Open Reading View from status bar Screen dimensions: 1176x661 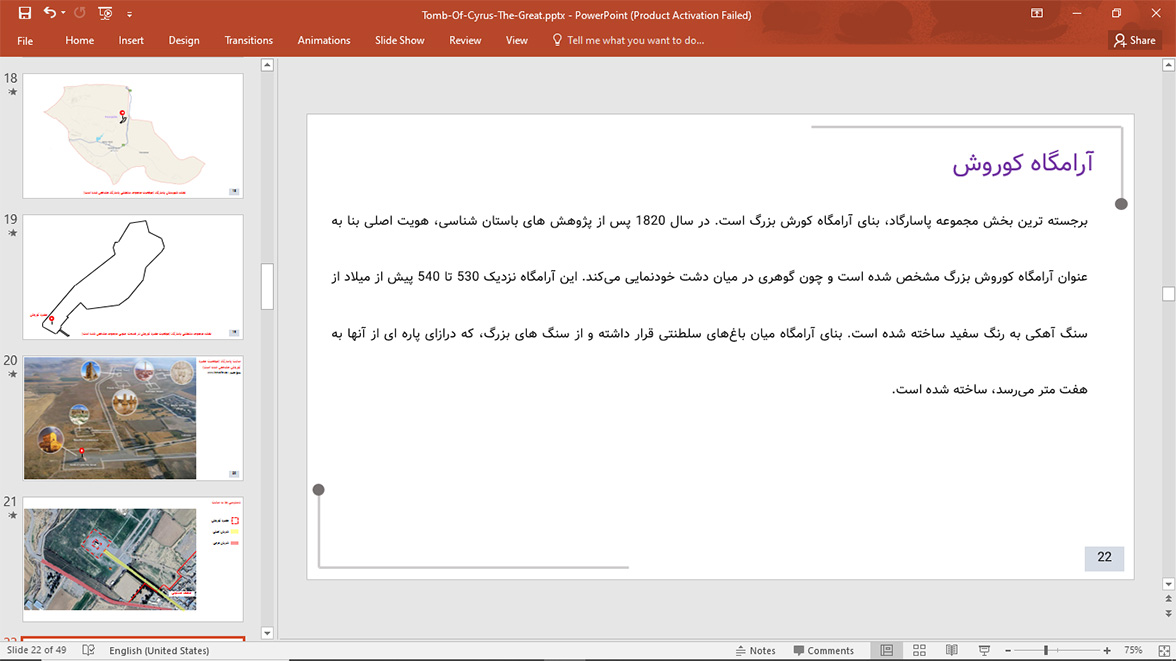click(951, 650)
